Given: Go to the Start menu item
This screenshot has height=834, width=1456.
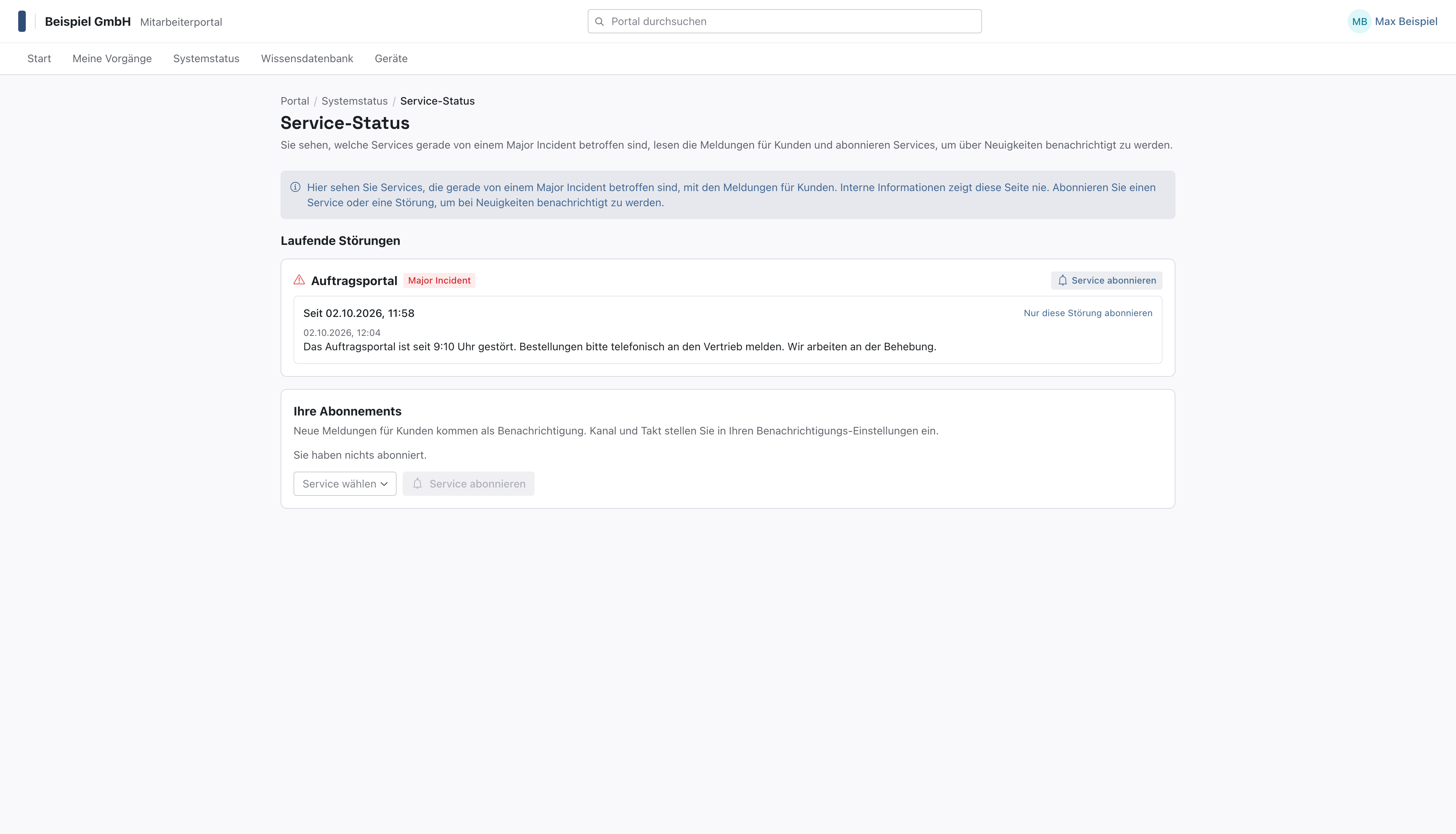Looking at the screenshot, I should coord(39,58).
